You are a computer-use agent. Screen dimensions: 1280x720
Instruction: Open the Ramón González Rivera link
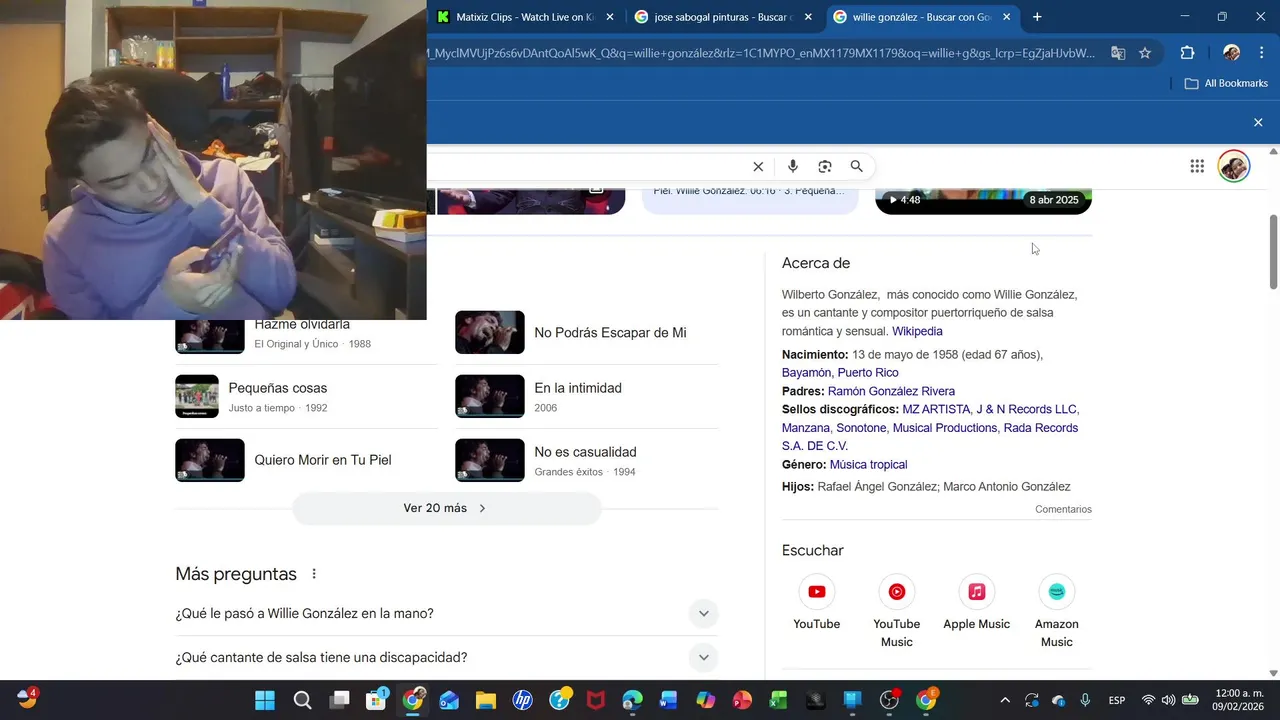pyautogui.click(x=891, y=391)
